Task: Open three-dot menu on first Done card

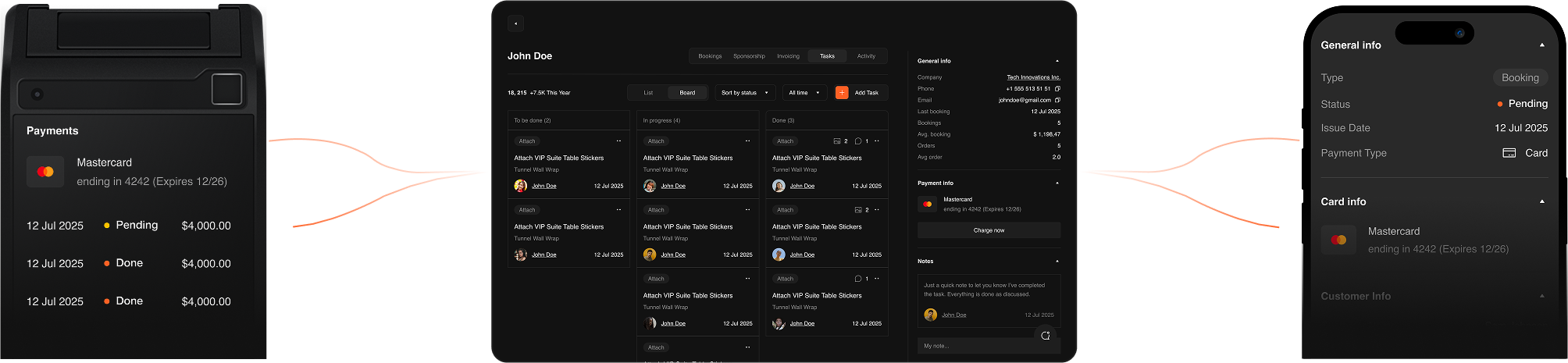Action: (877, 141)
